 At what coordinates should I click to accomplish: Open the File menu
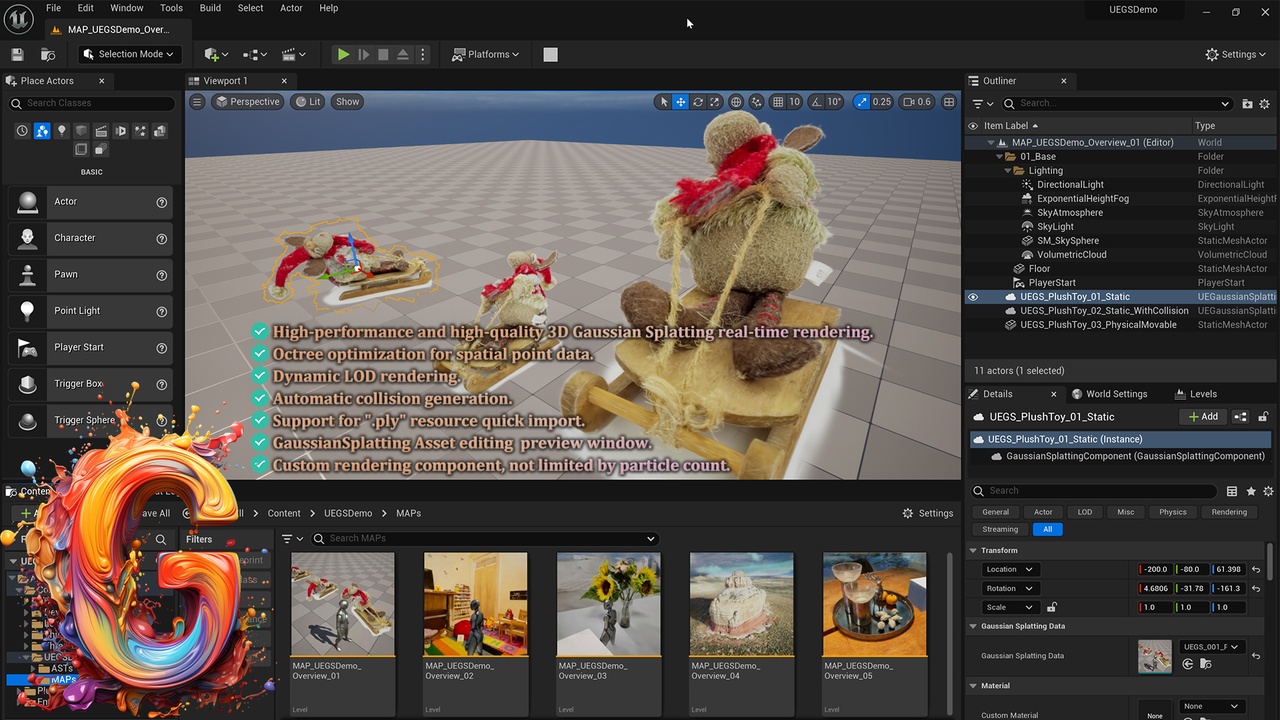53,8
